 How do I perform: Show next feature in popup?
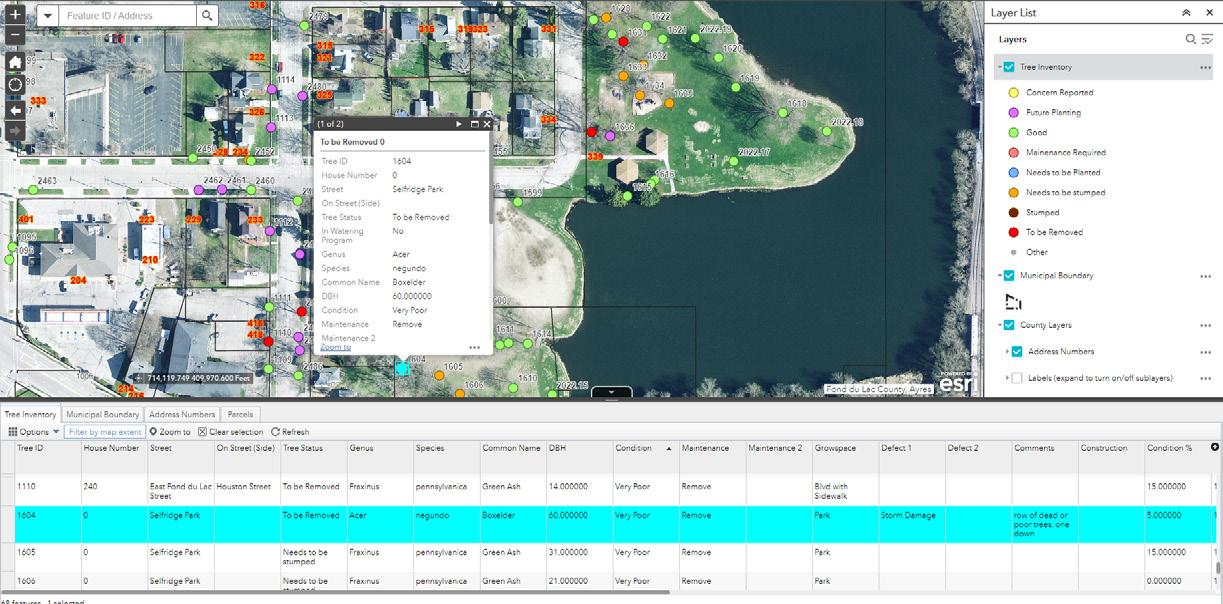459,124
